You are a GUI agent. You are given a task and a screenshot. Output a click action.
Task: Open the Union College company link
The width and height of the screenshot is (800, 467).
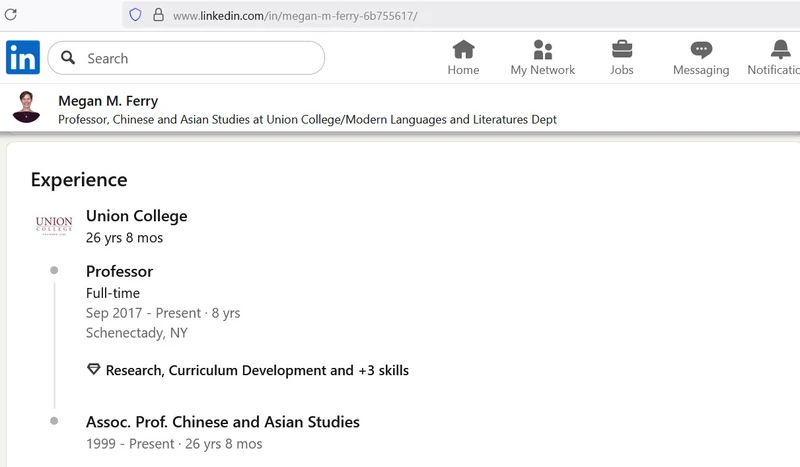(137, 216)
